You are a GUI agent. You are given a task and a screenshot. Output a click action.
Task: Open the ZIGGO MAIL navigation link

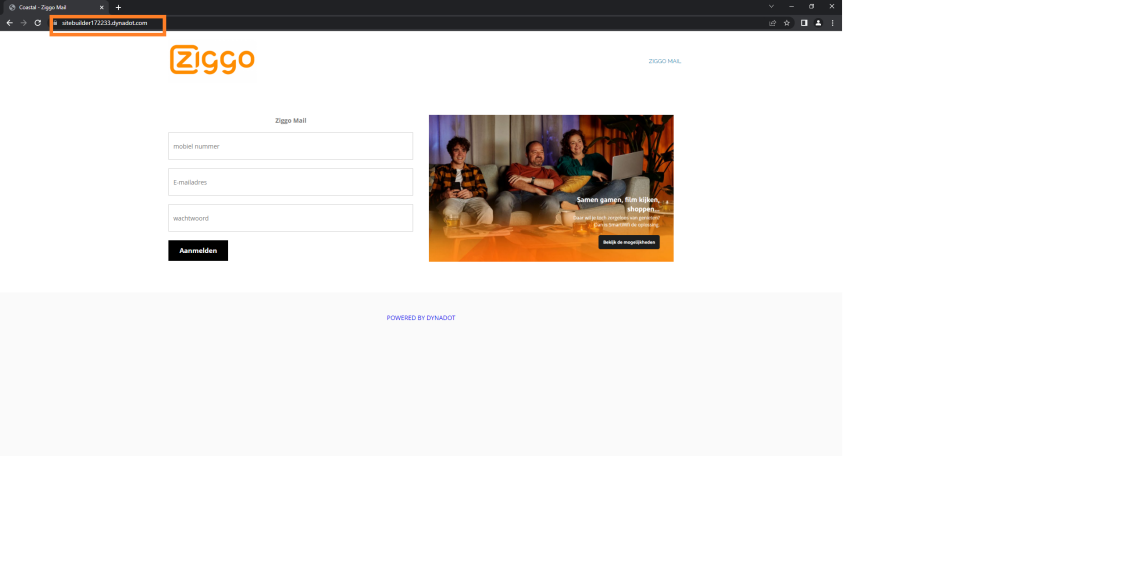[664, 61]
